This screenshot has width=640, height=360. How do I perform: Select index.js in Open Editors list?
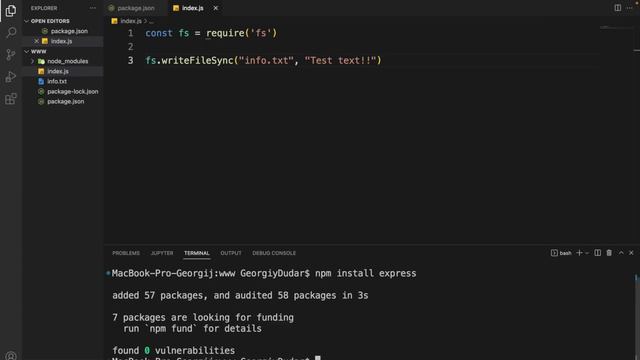(61, 41)
